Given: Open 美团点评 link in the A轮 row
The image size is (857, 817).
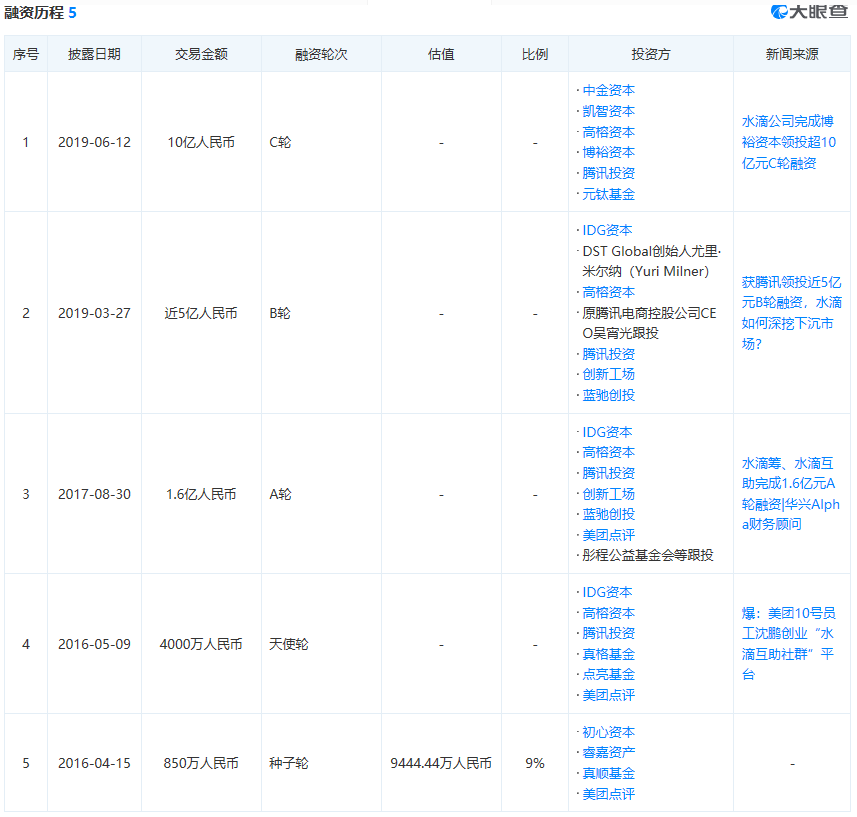Looking at the screenshot, I should (x=608, y=534).
